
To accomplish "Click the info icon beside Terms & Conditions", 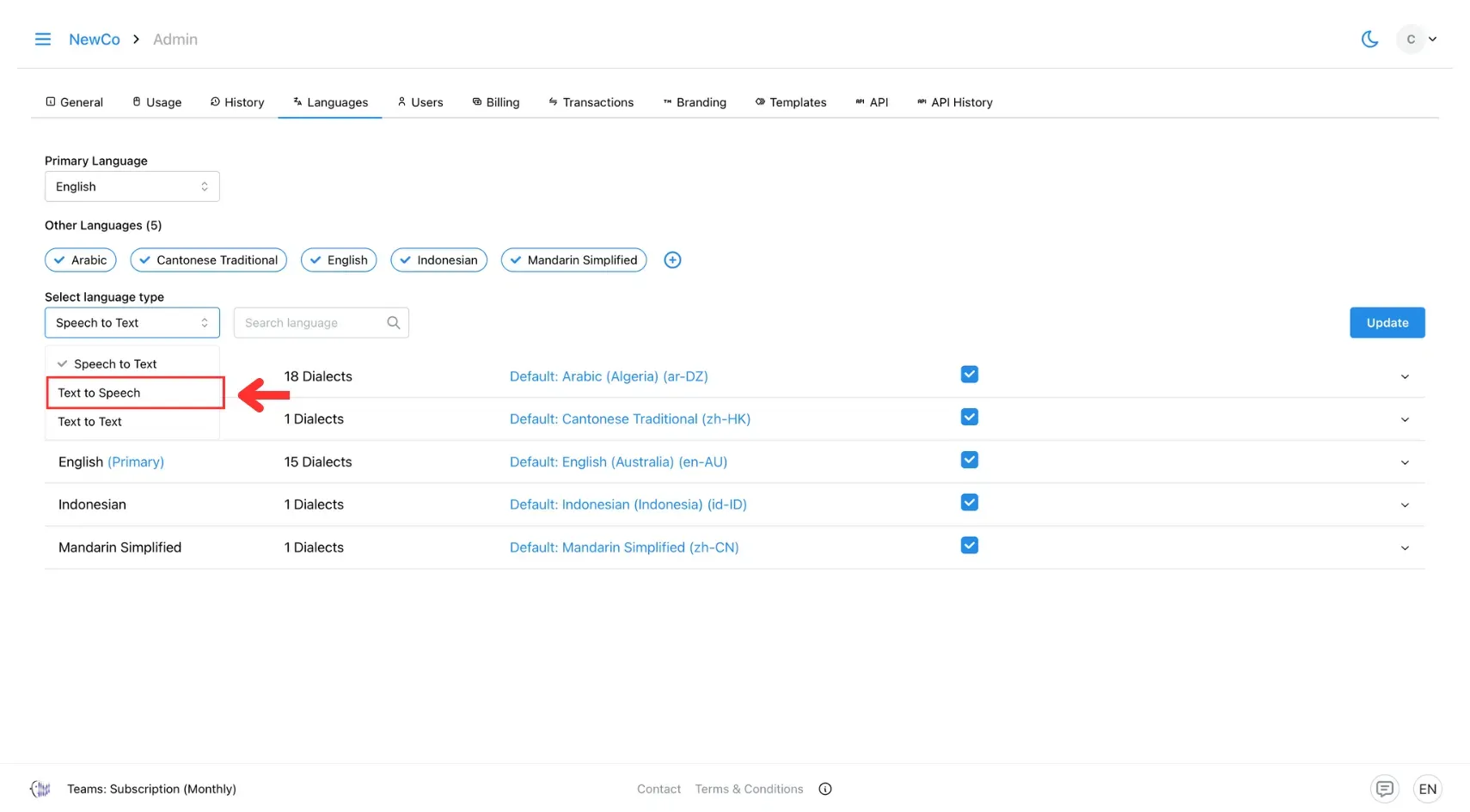I will [825, 789].
